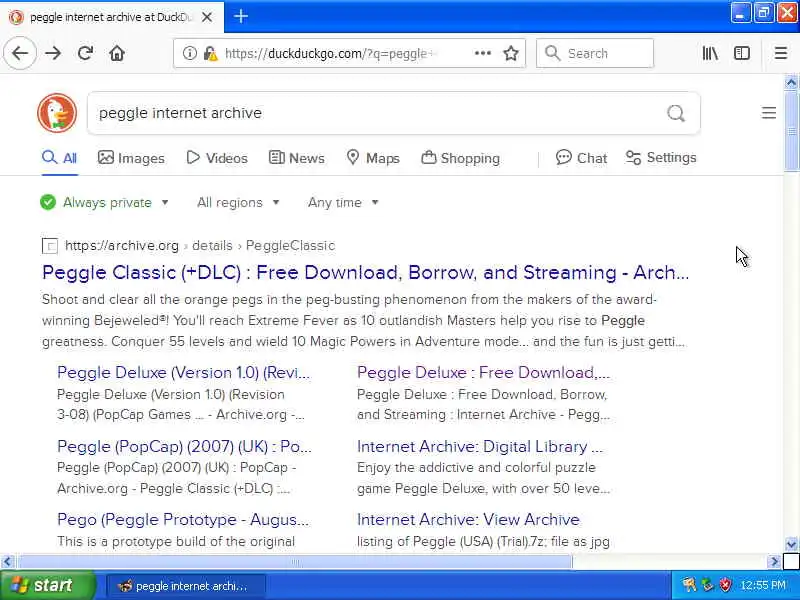Select the peggle internet archive browser tab
The height and width of the screenshot is (600, 800).
(112, 17)
